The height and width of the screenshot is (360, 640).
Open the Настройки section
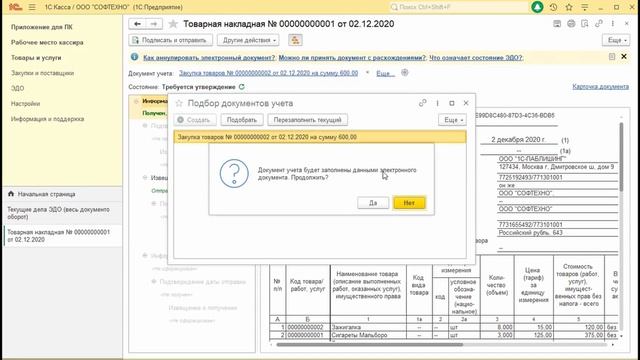pos(25,104)
